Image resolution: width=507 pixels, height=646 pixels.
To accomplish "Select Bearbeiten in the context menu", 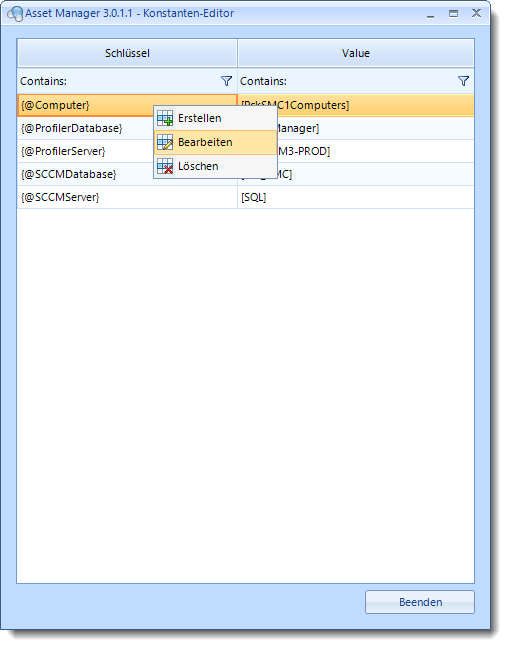I will [215, 143].
